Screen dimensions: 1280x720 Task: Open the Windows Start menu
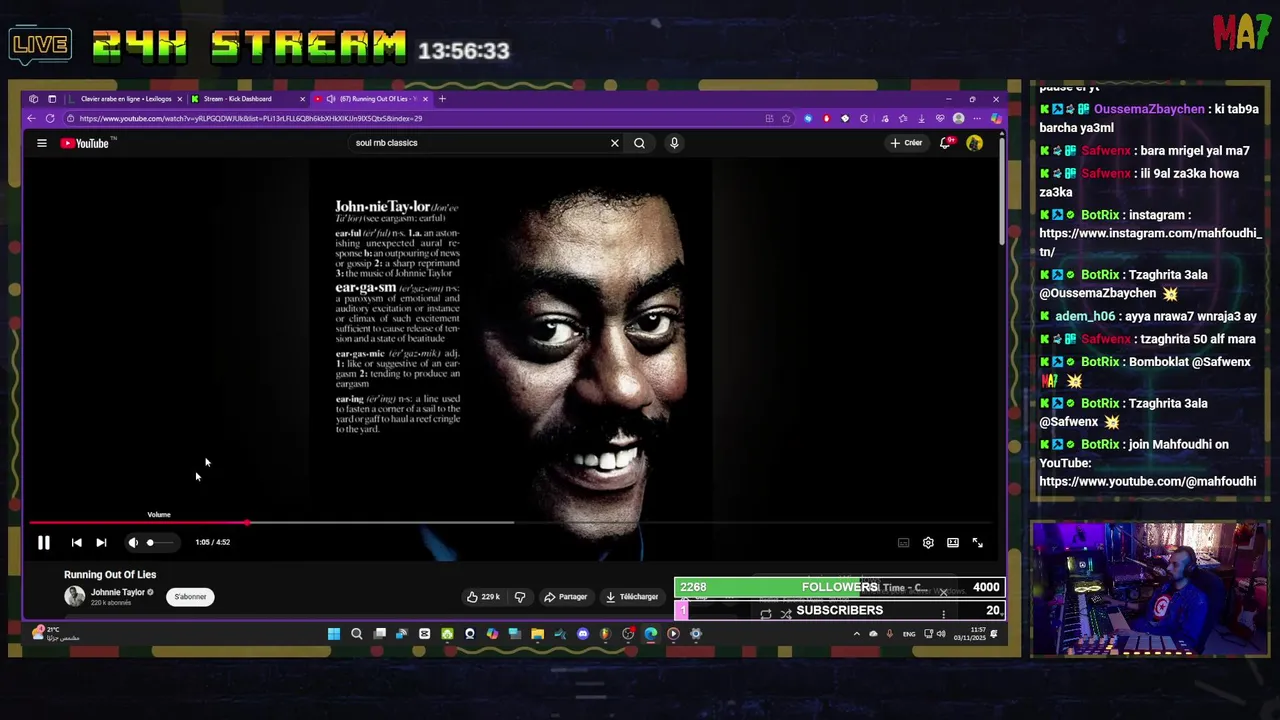[x=333, y=633]
